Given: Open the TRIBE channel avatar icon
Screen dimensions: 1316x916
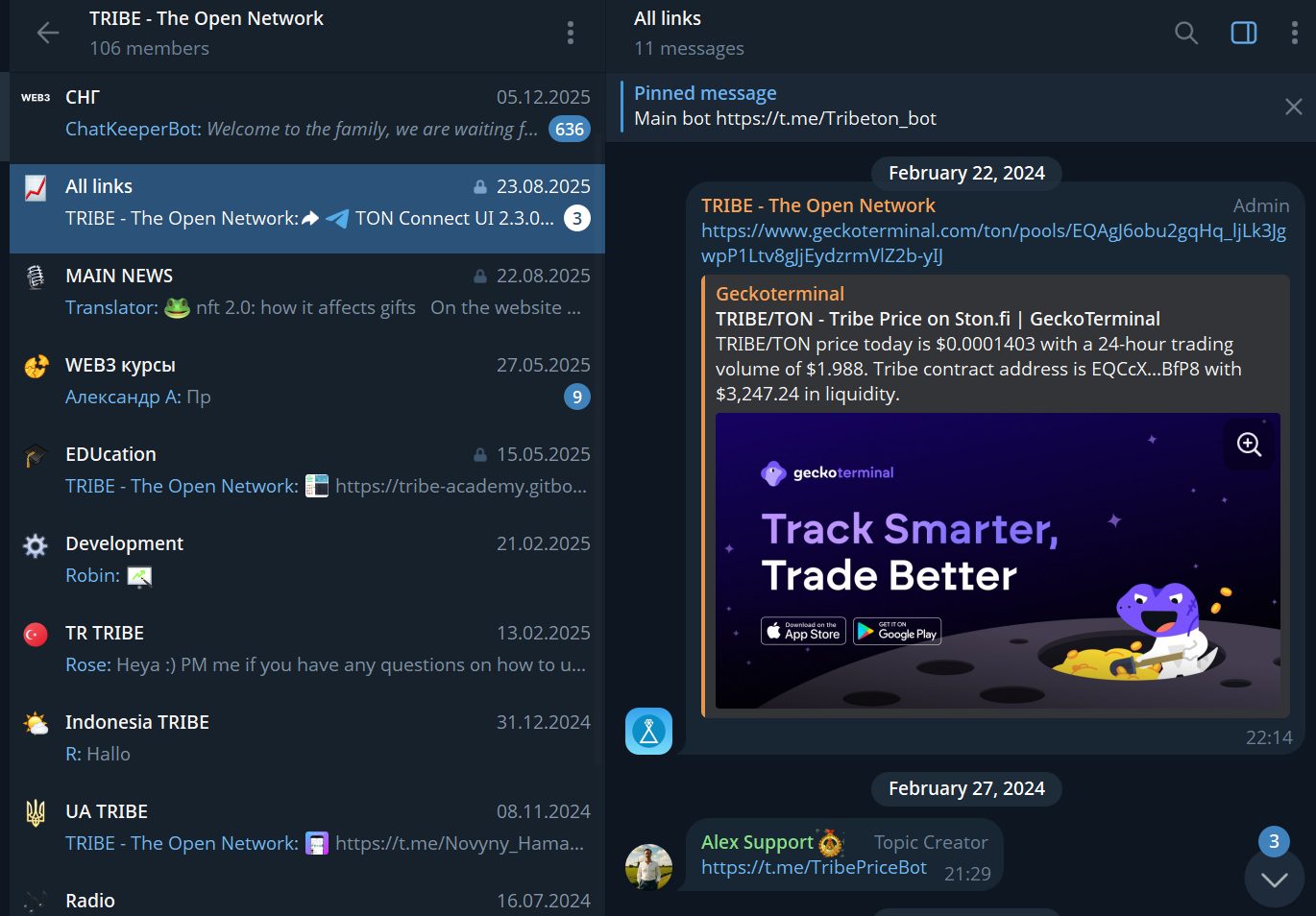Looking at the screenshot, I should pos(648,731).
